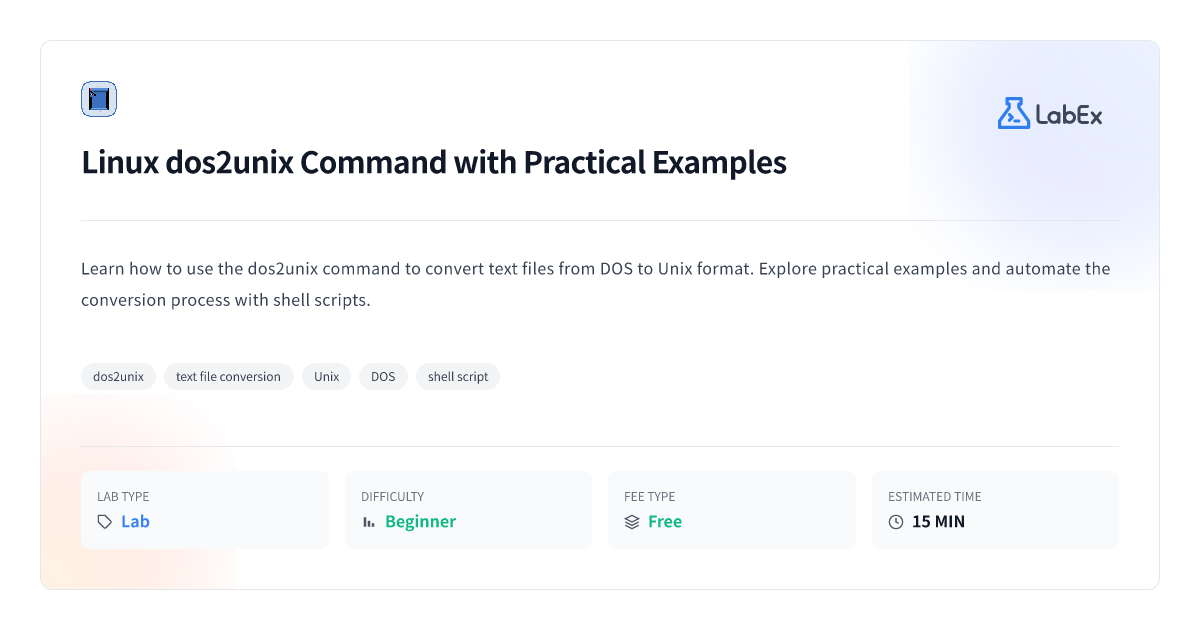This screenshot has height=630, width=1200.
Task: Select the shell script tag
Action: (x=458, y=377)
